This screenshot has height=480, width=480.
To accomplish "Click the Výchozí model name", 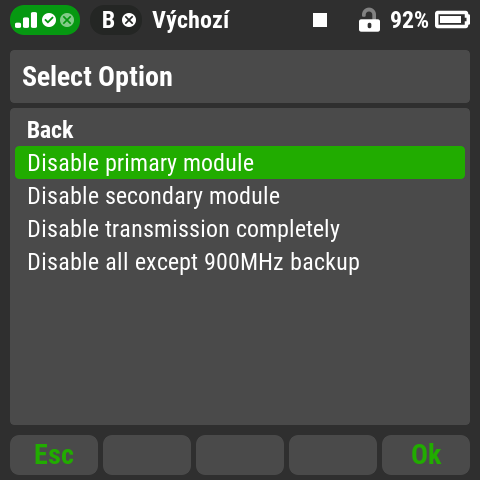I will click(x=191, y=21).
